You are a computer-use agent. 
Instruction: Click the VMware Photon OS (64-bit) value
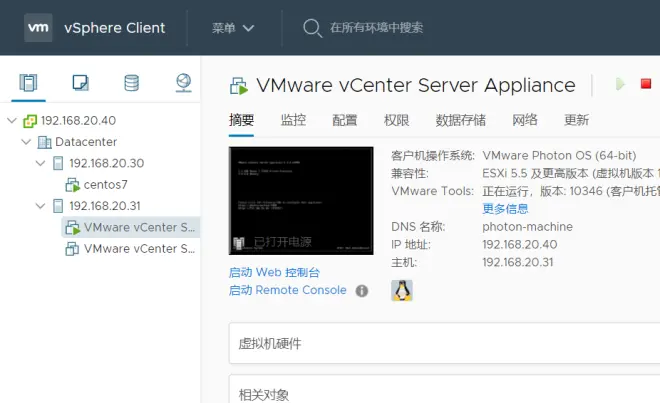click(559, 156)
